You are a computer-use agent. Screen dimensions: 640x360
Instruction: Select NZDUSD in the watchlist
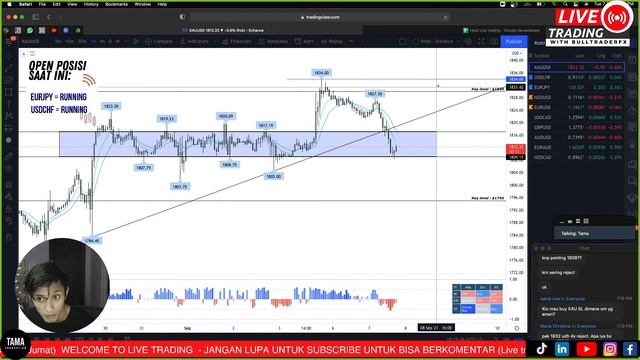coord(576,97)
